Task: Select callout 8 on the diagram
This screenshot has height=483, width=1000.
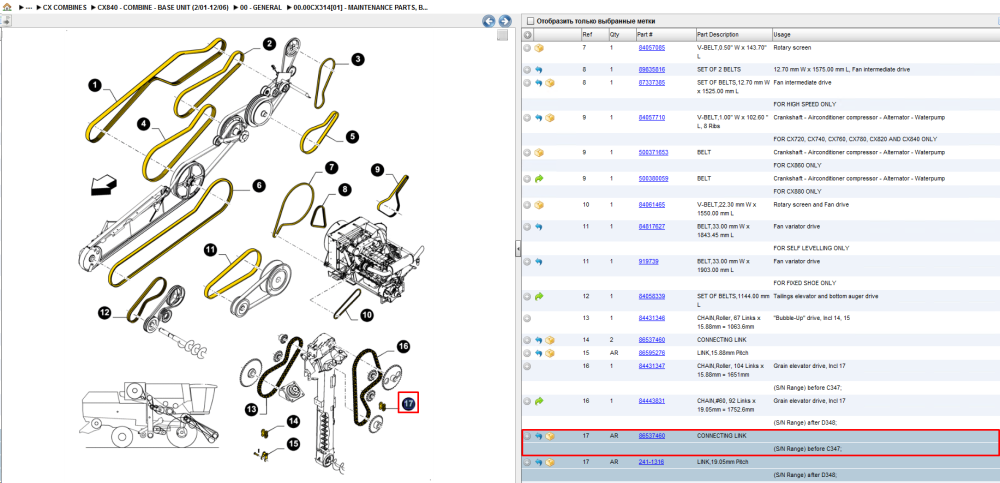Action: tap(344, 189)
